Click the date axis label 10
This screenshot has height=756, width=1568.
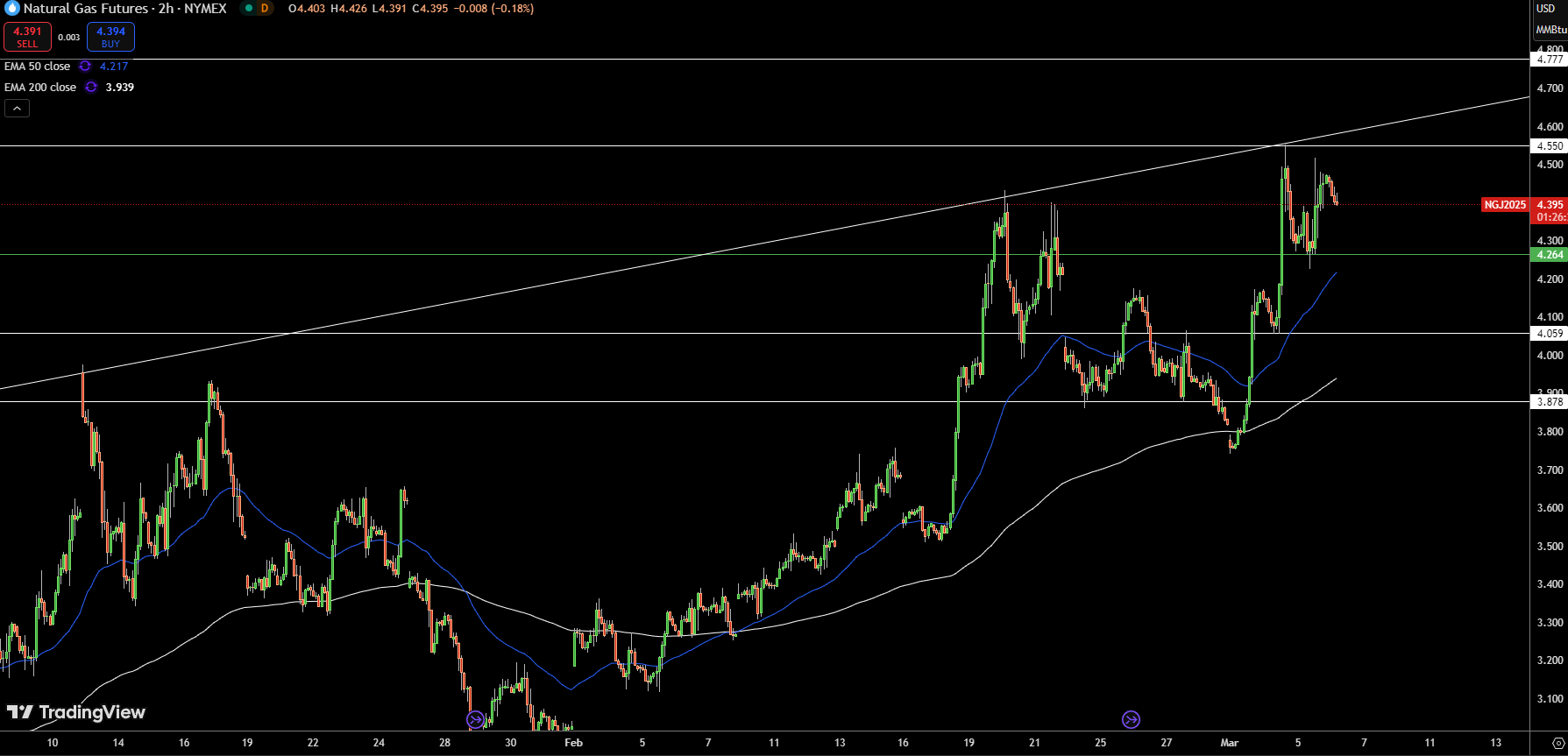click(x=53, y=743)
